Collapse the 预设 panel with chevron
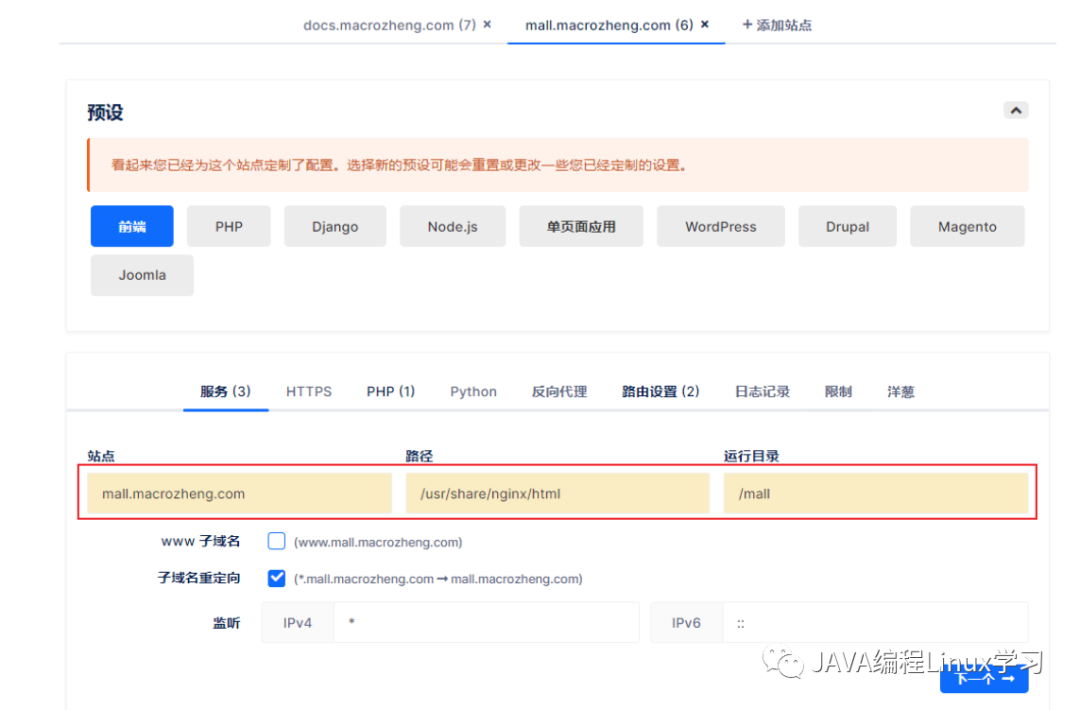The height and width of the screenshot is (710, 1080). click(x=1015, y=110)
